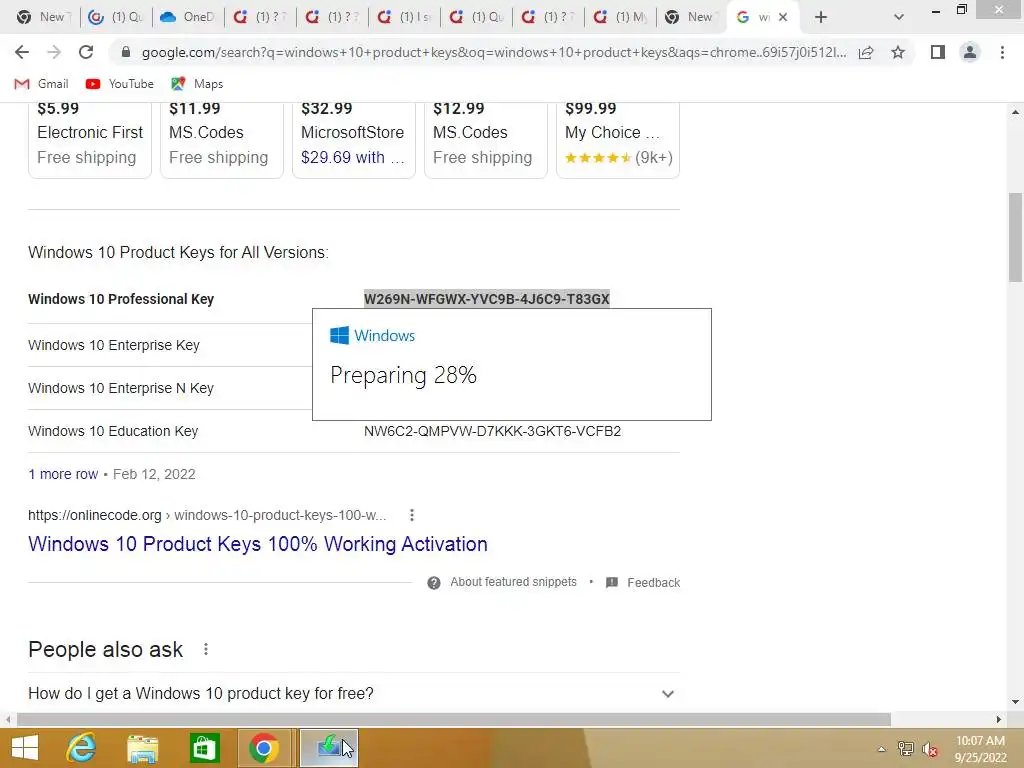This screenshot has height=768, width=1024.
Task: Click the address bar URL field
Action: pos(493,52)
